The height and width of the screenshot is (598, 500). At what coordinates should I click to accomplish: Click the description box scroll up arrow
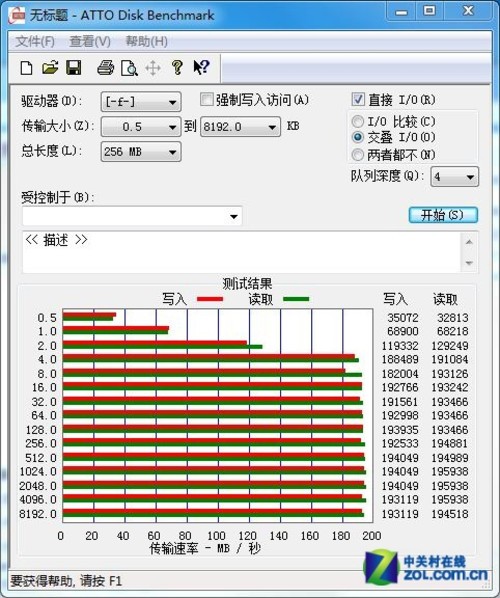click(469, 242)
